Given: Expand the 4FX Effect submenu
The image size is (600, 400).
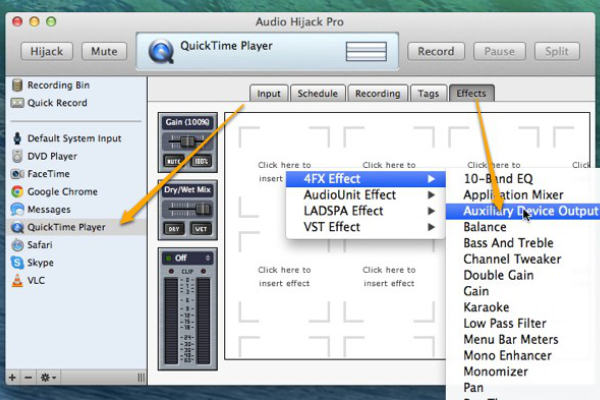Looking at the screenshot, I should pyautogui.click(x=366, y=179).
